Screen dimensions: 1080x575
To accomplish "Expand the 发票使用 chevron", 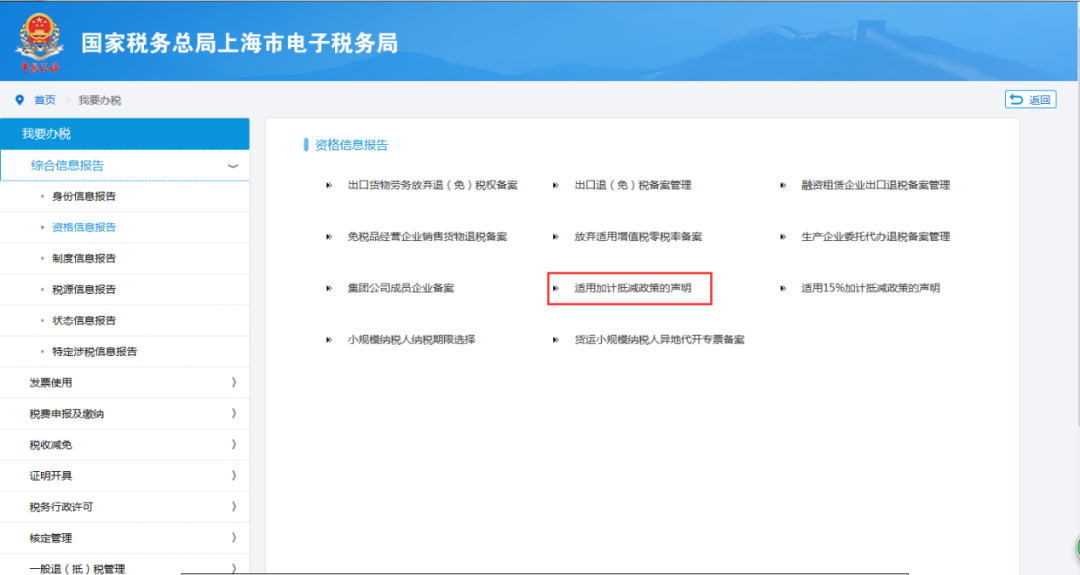I will tap(234, 382).
